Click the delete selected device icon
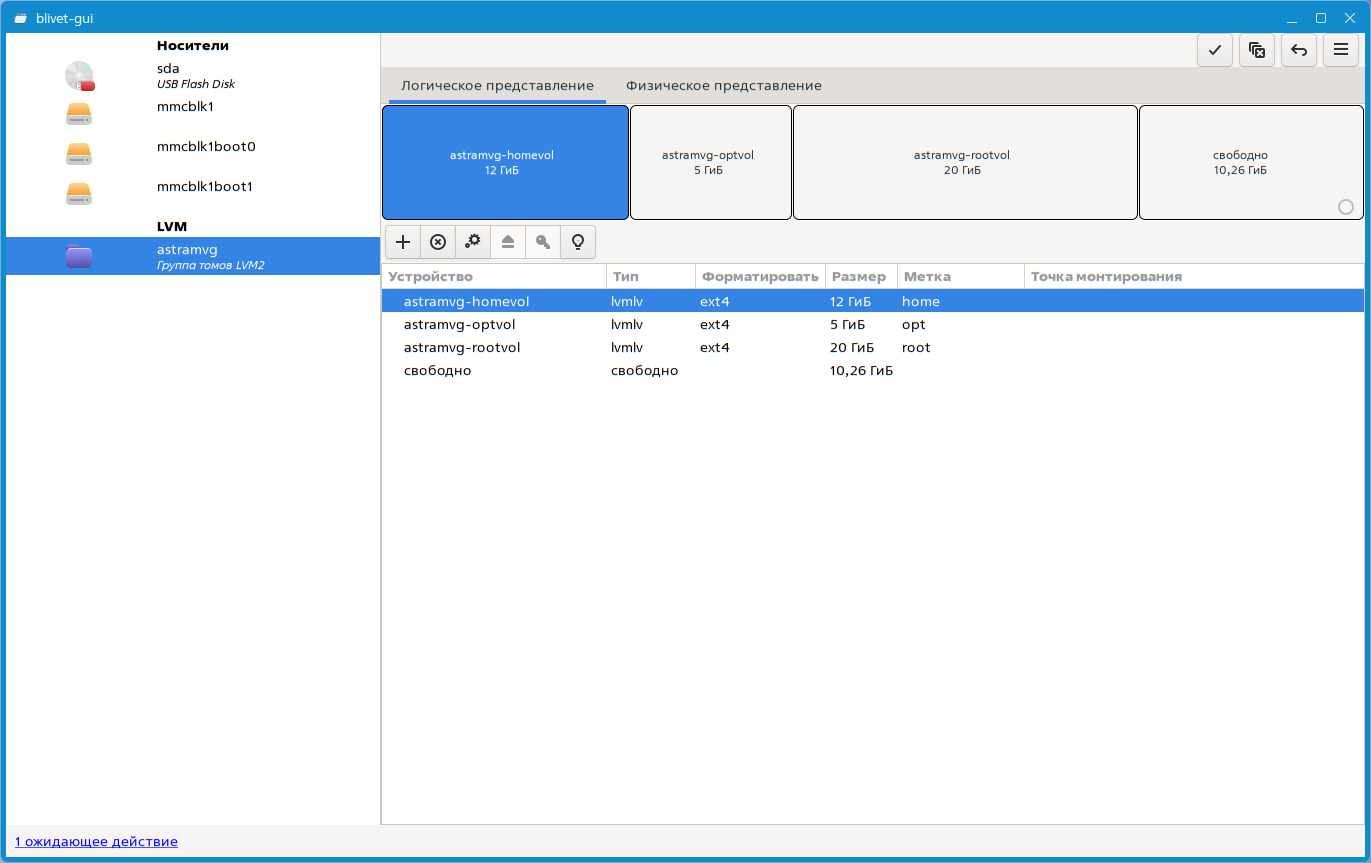Image resolution: width=1371 pixels, height=863 pixels. tap(438, 242)
